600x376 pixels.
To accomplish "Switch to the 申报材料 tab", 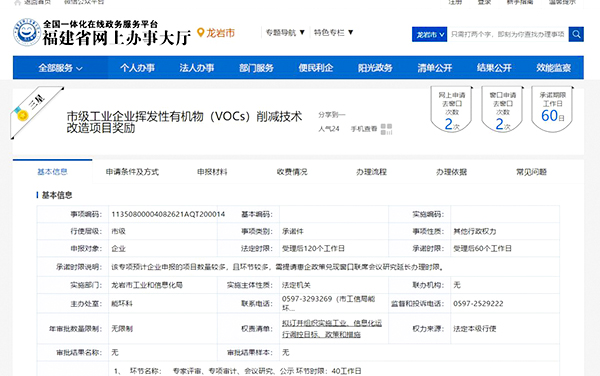I will (x=212, y=172).
